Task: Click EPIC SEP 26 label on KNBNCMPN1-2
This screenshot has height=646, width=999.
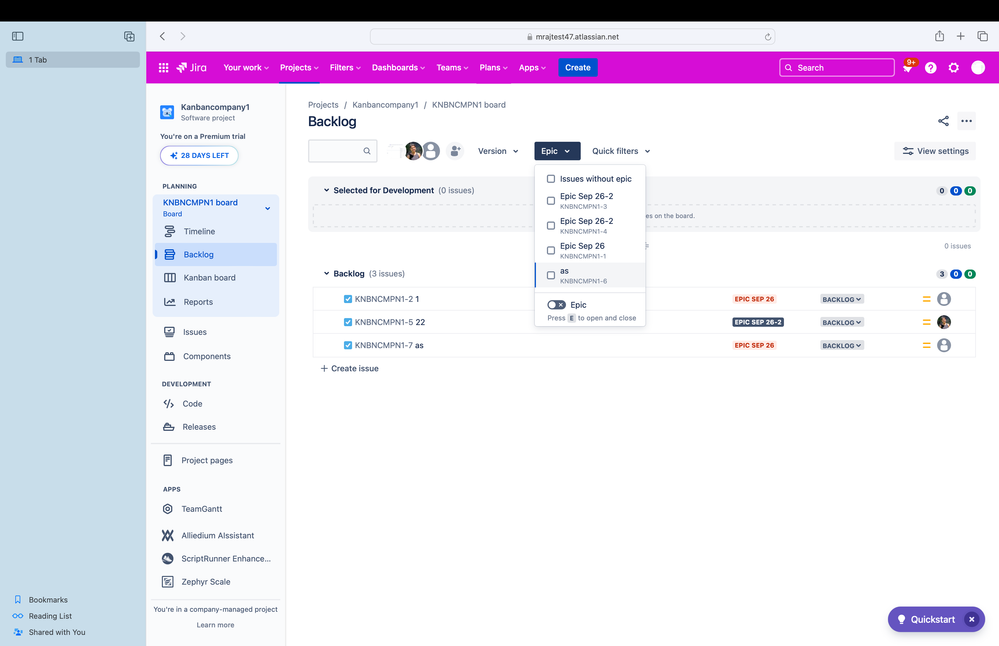Action: pos(754,299)
